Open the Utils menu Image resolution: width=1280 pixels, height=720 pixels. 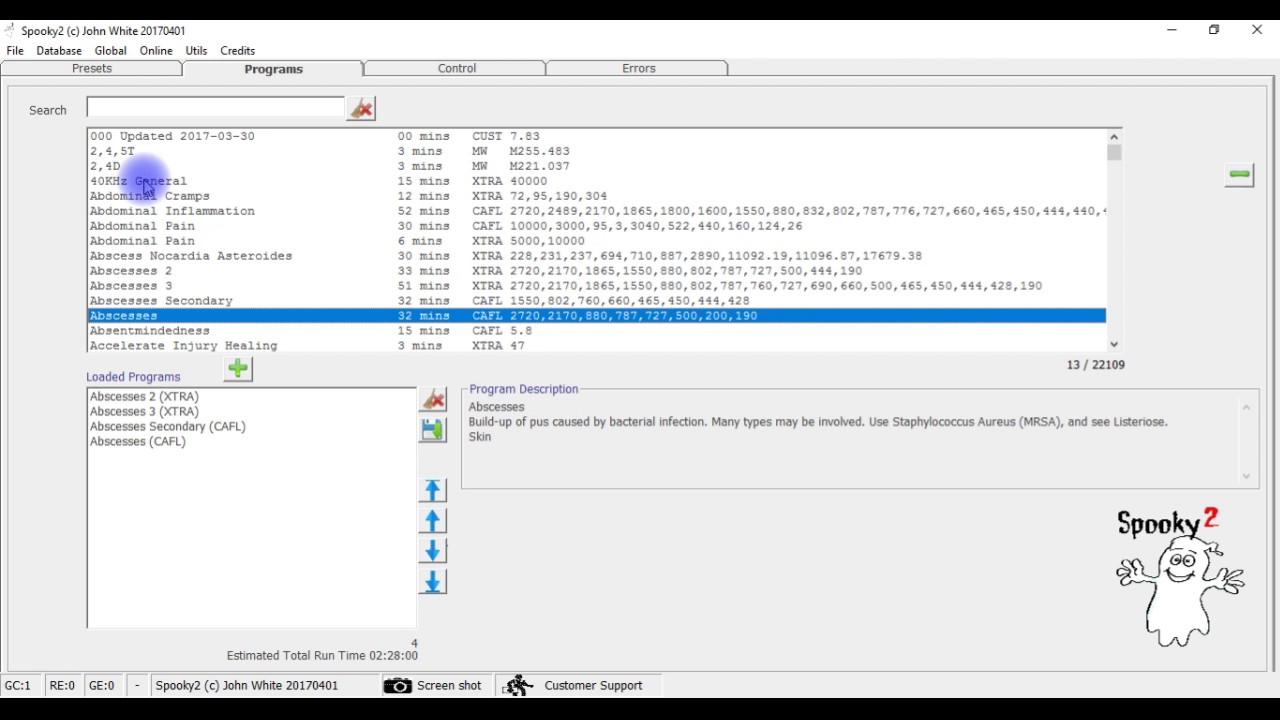tap(196, 50)
